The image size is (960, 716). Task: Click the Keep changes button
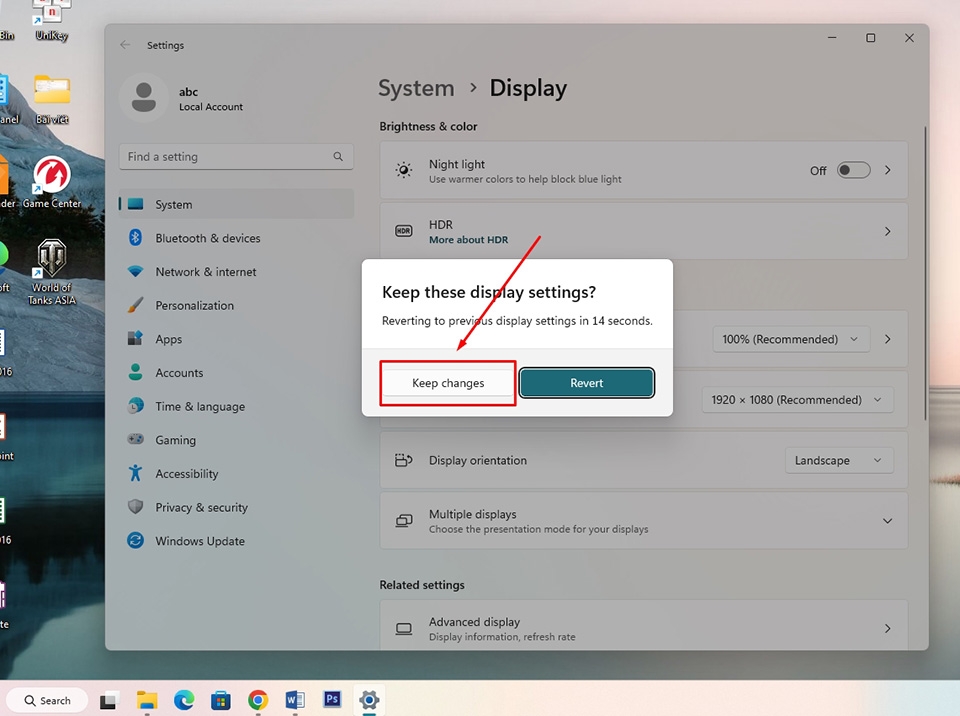pos(447,383)
